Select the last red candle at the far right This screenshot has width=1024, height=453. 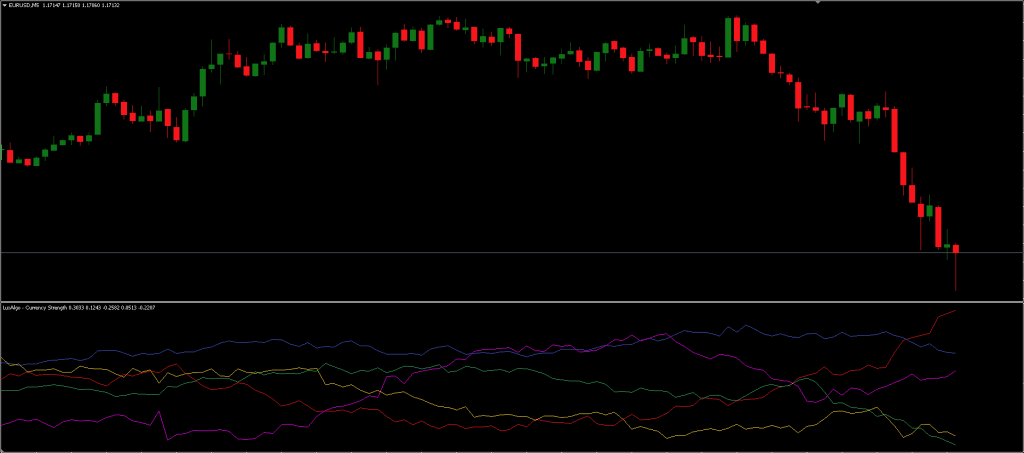956,248
